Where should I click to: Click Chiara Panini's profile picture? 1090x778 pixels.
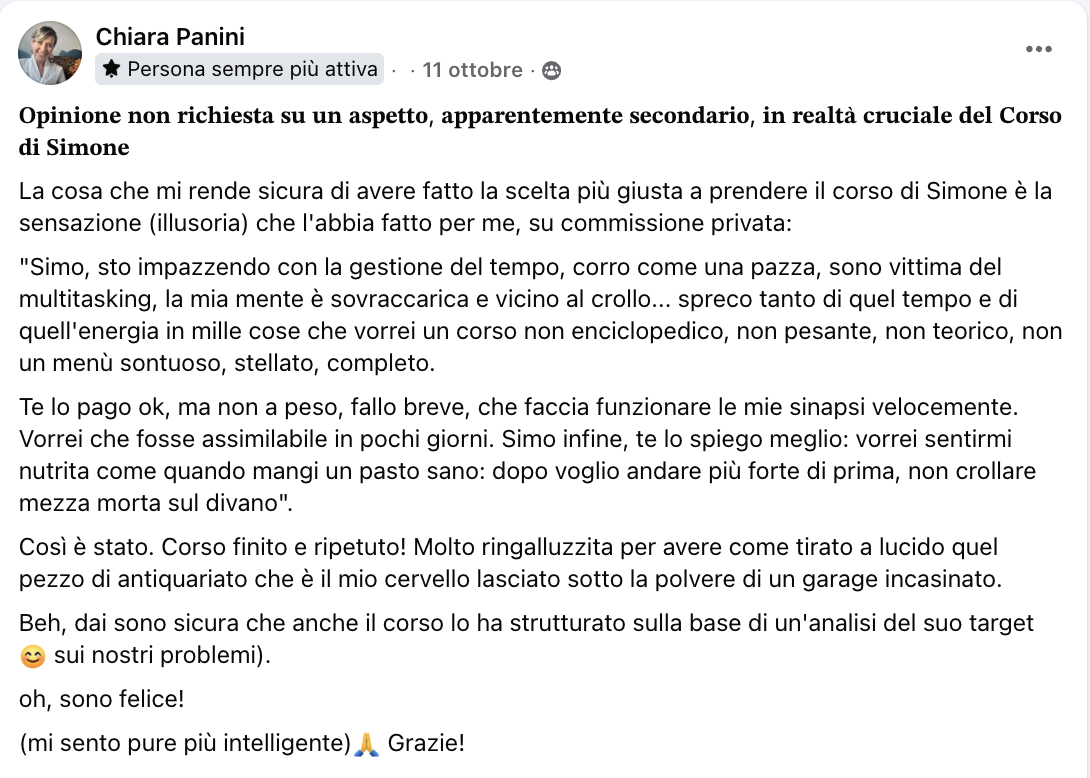click(x=50, y=52)
